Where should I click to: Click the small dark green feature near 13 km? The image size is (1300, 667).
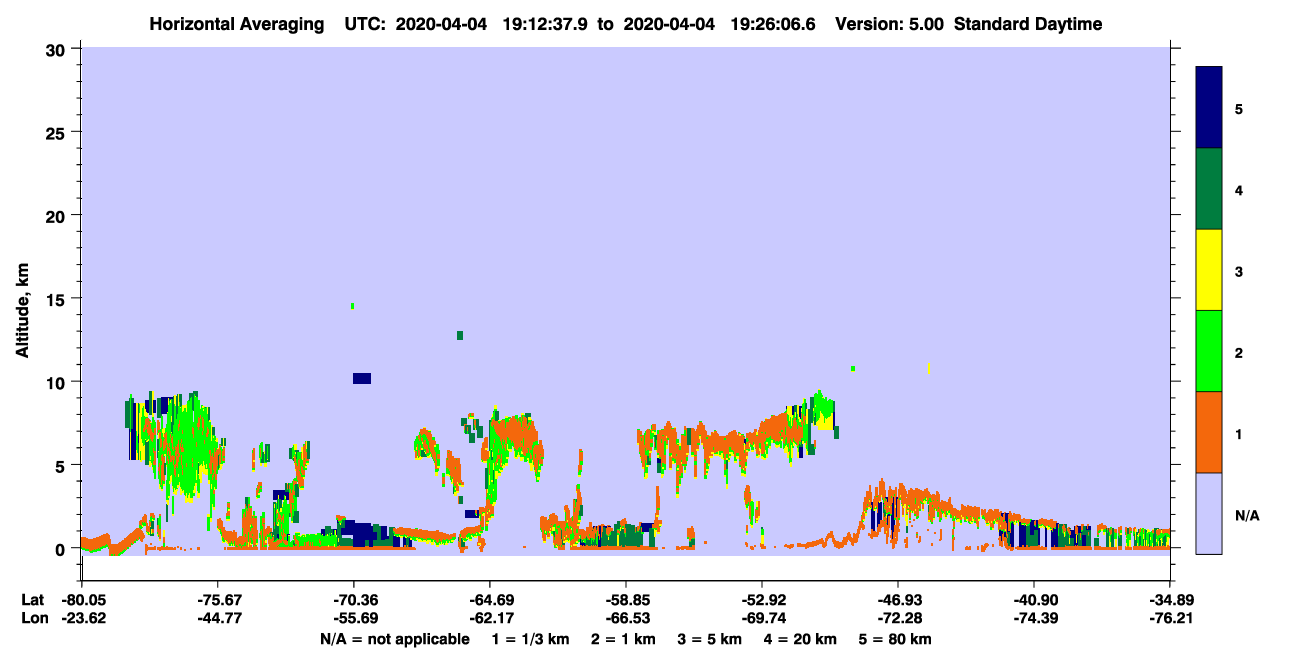coord(460,335)
